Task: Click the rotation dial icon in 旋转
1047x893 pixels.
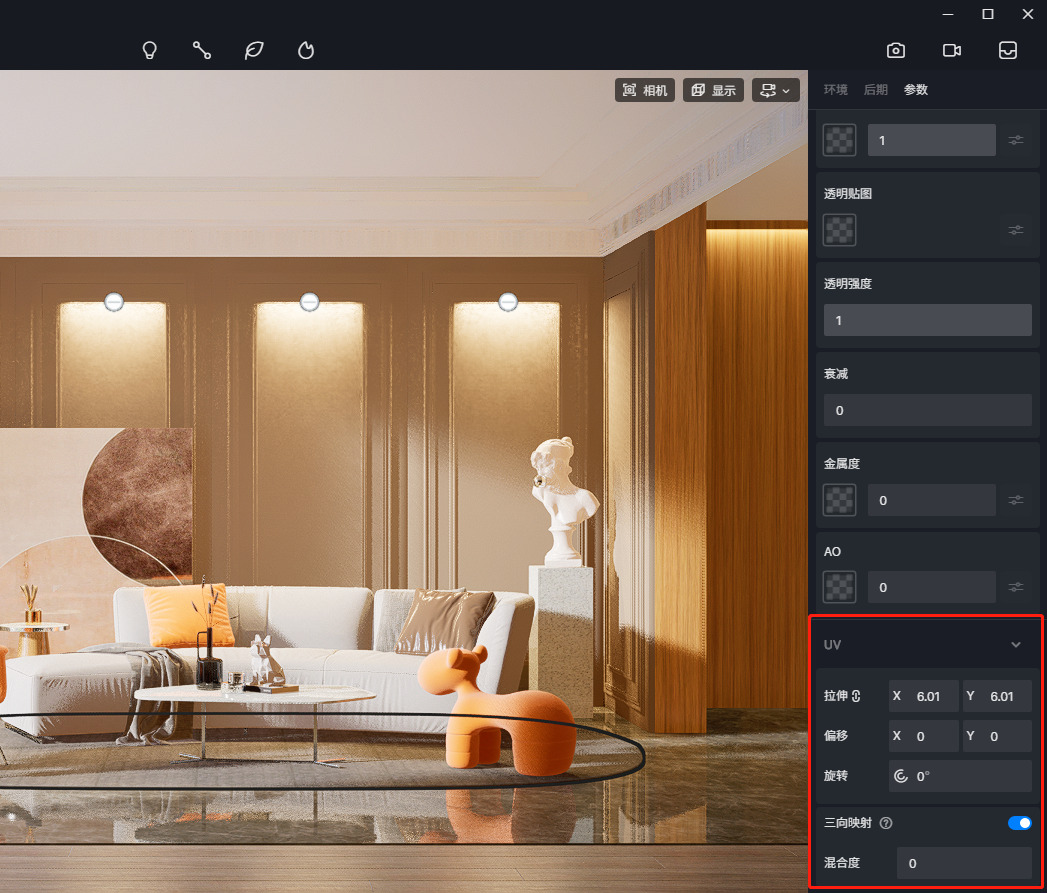Action: 901,776
